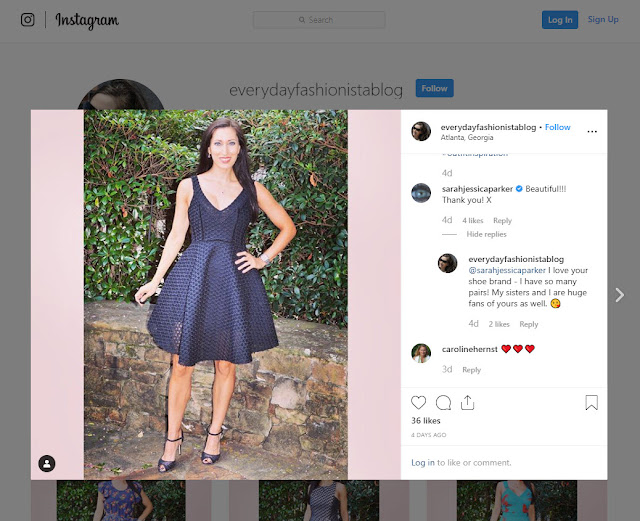640x521 pixels.
Task: Open everydayfashionistablog avatar in post header
Action: (x=421, y=131)
